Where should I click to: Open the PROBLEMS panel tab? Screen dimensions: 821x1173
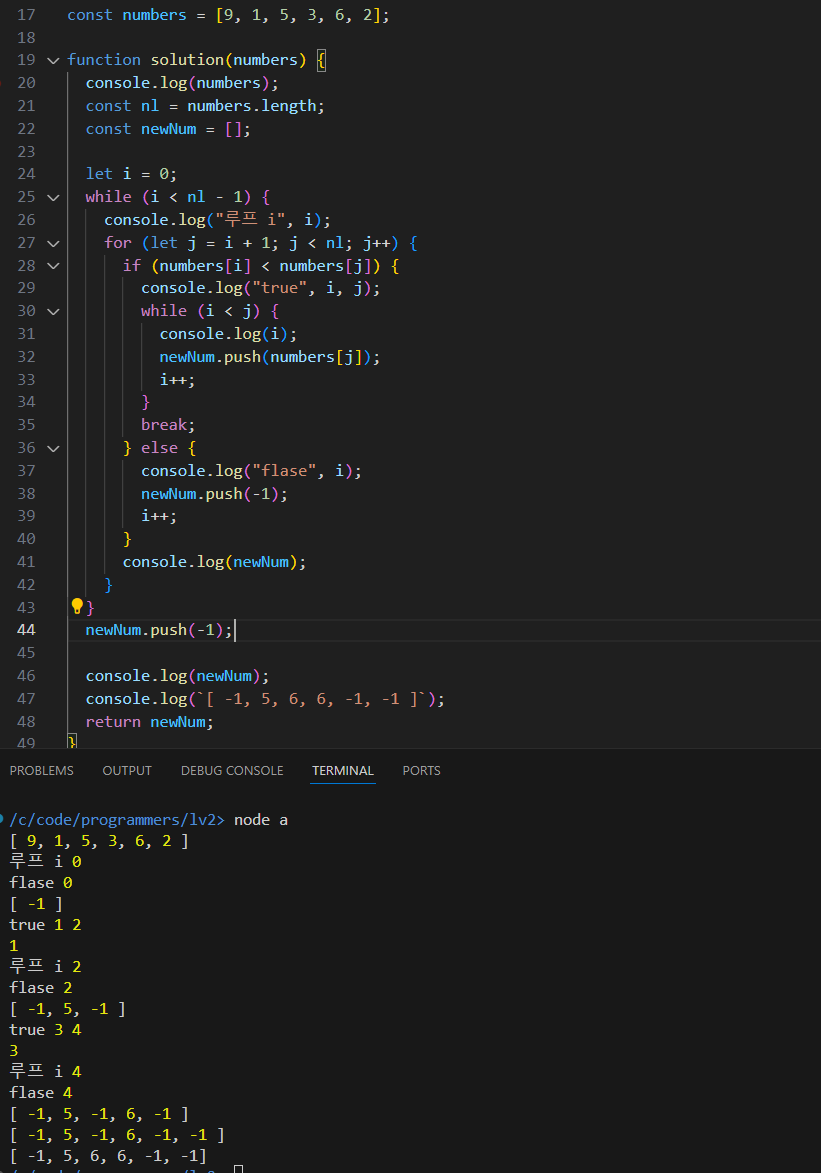(42, 771)
